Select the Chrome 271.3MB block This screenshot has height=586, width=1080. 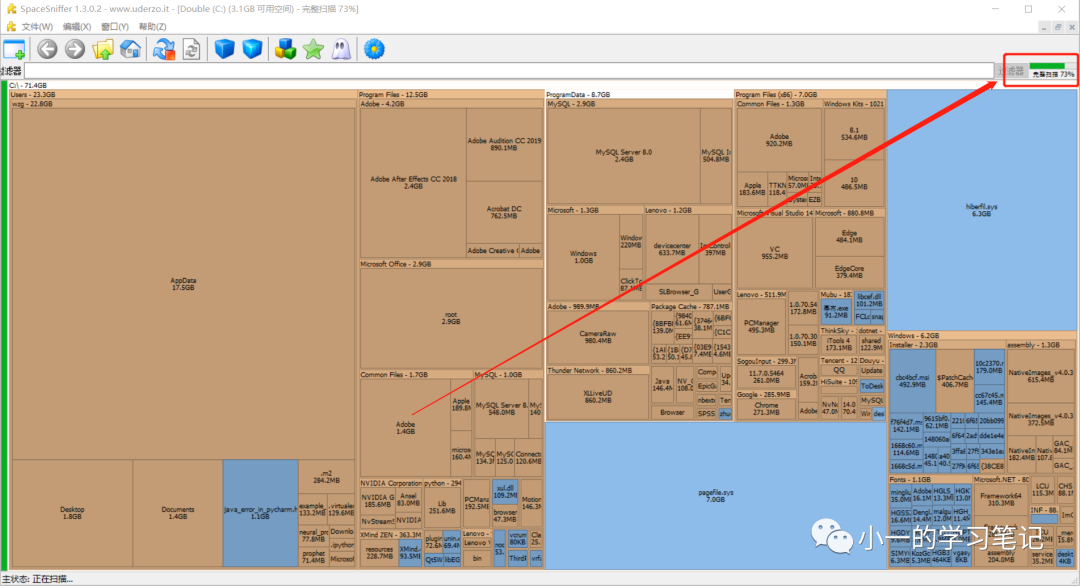click(x=766, y=409)
